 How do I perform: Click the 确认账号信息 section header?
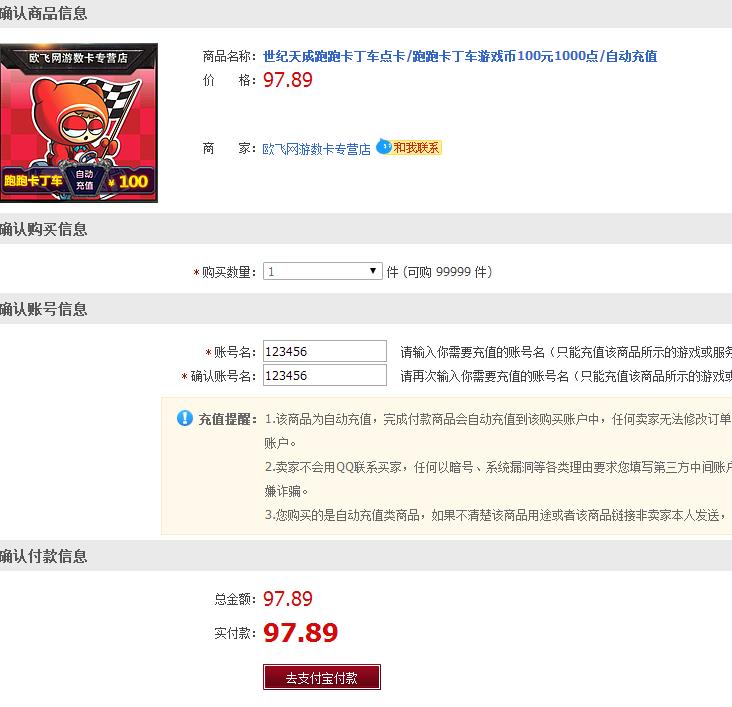[43, 309]
